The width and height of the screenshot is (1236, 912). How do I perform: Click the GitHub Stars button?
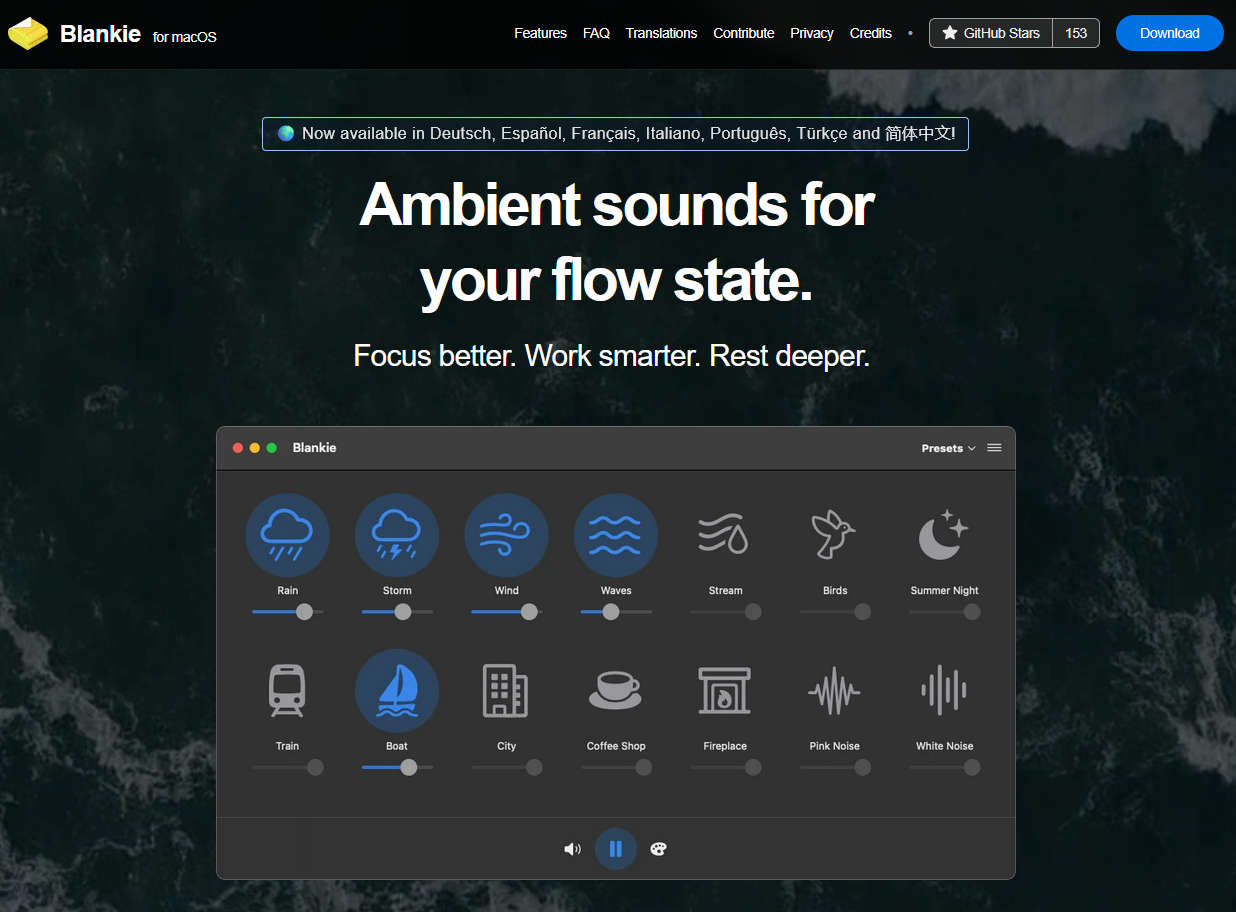click(x=991, y=33)
